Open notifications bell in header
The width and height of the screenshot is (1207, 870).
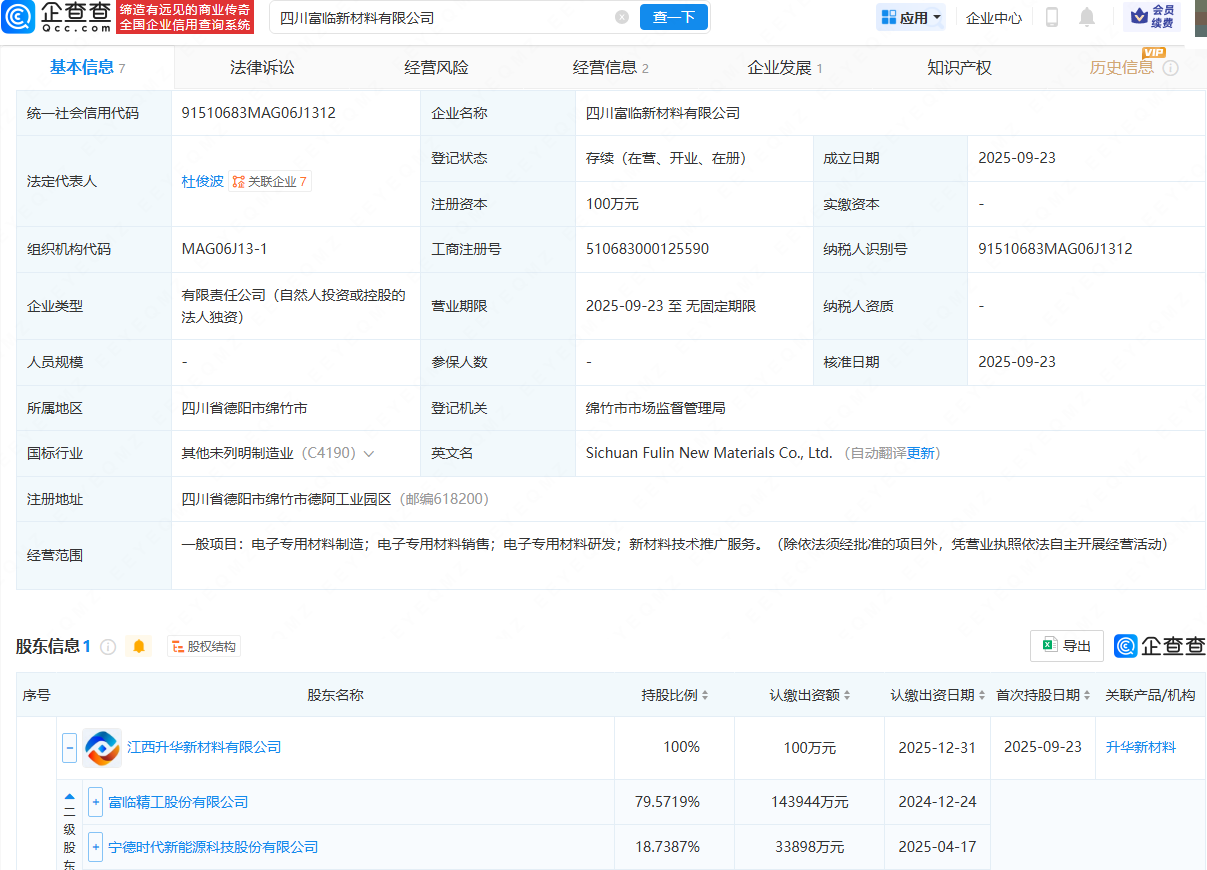click(x=1087, y=17)
